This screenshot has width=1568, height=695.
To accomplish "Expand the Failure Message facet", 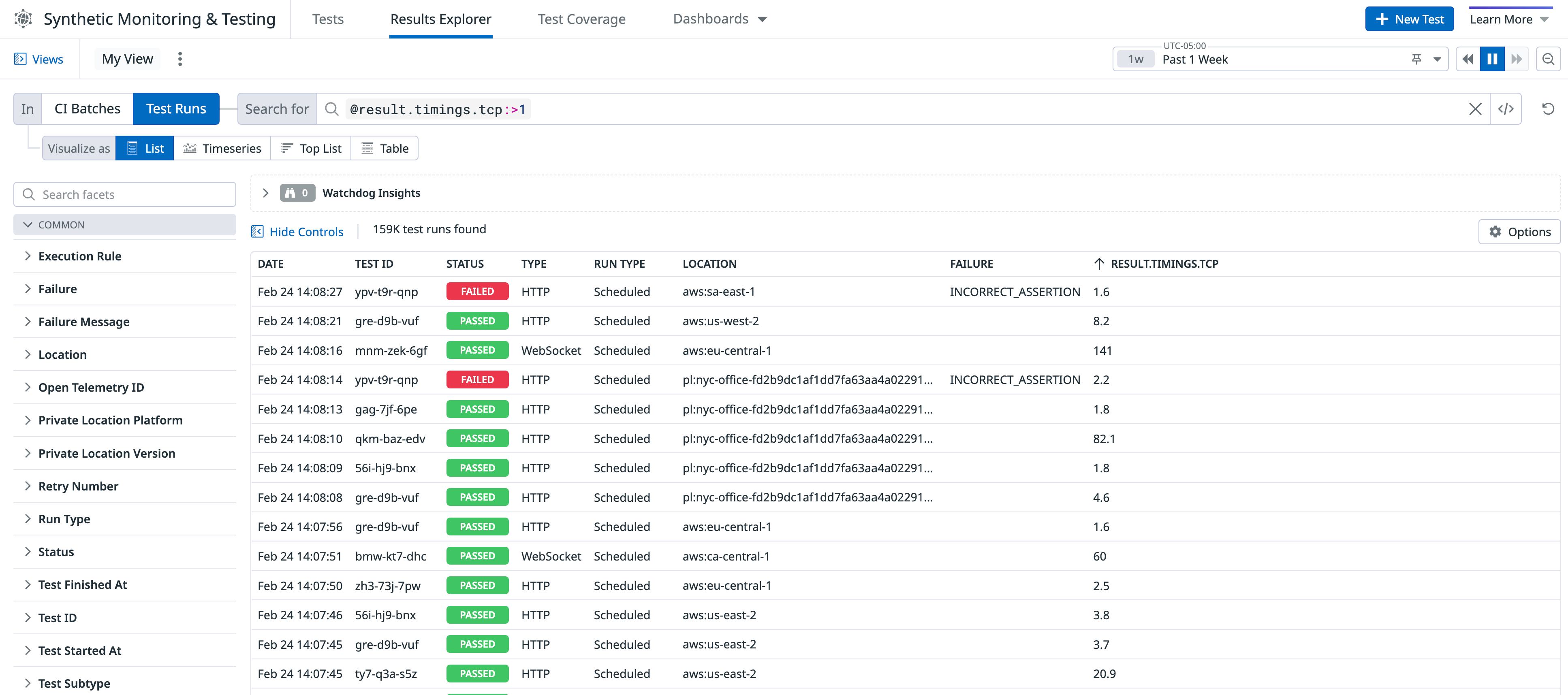I will pyautogui.click(x=125, y=322).
